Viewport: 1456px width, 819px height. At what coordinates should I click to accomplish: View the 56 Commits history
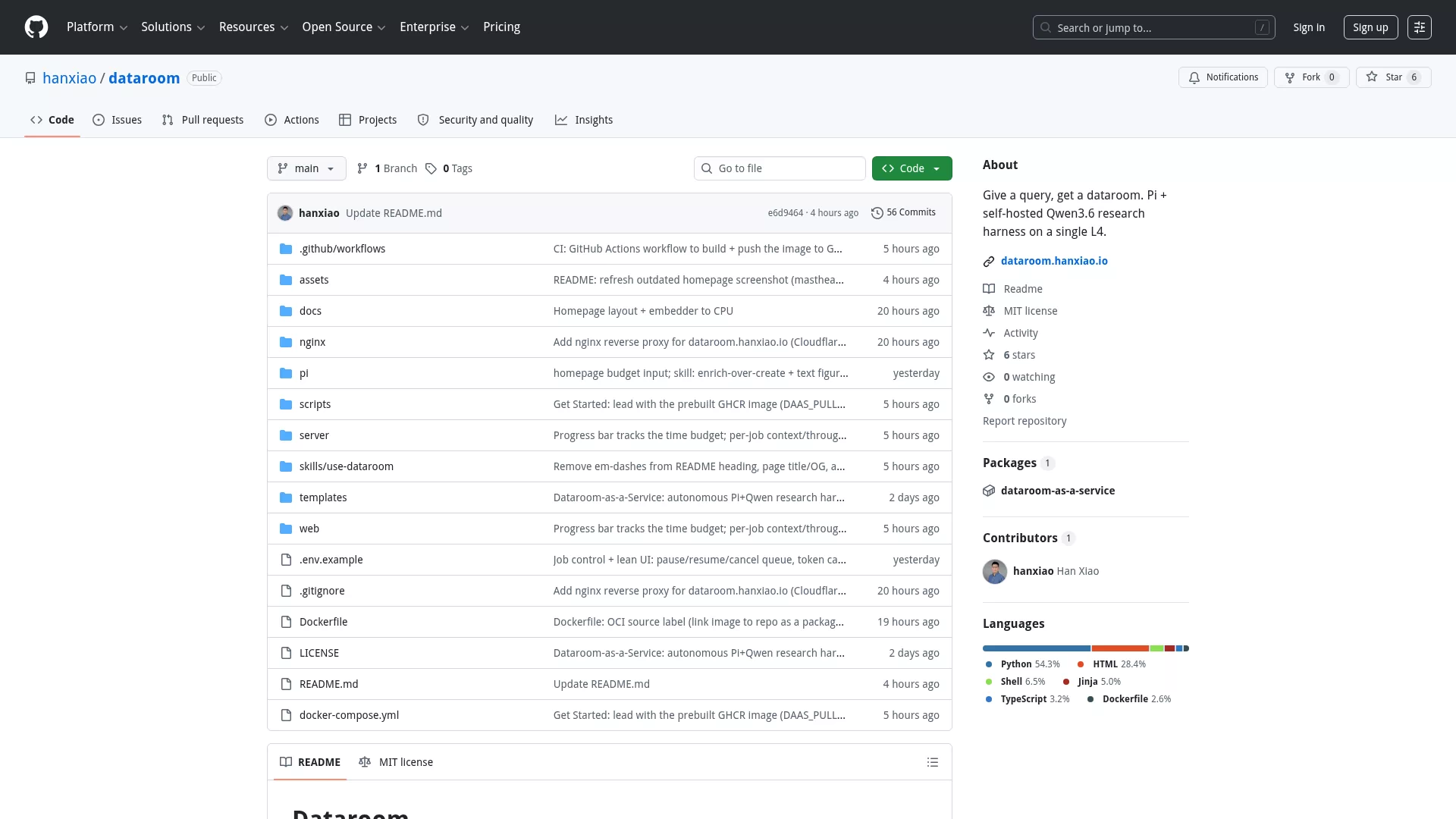(904, 213)
